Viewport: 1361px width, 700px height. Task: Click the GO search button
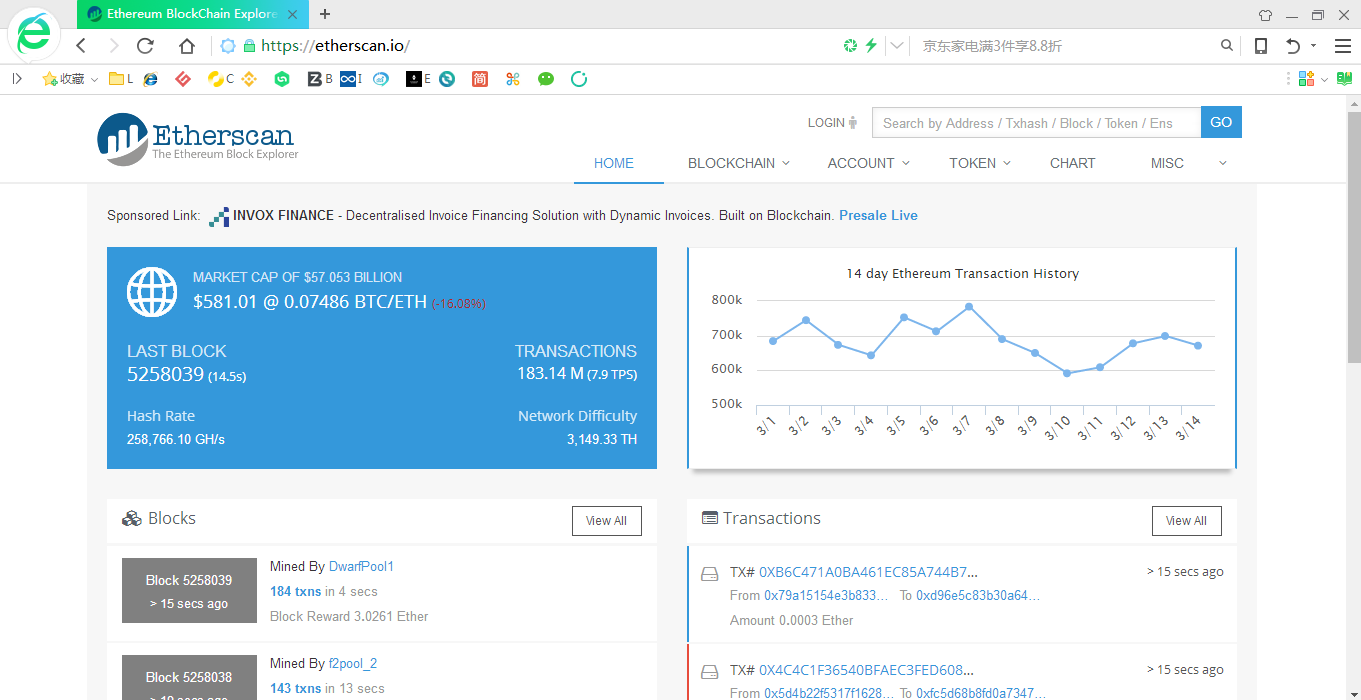tap(1221, 122)
